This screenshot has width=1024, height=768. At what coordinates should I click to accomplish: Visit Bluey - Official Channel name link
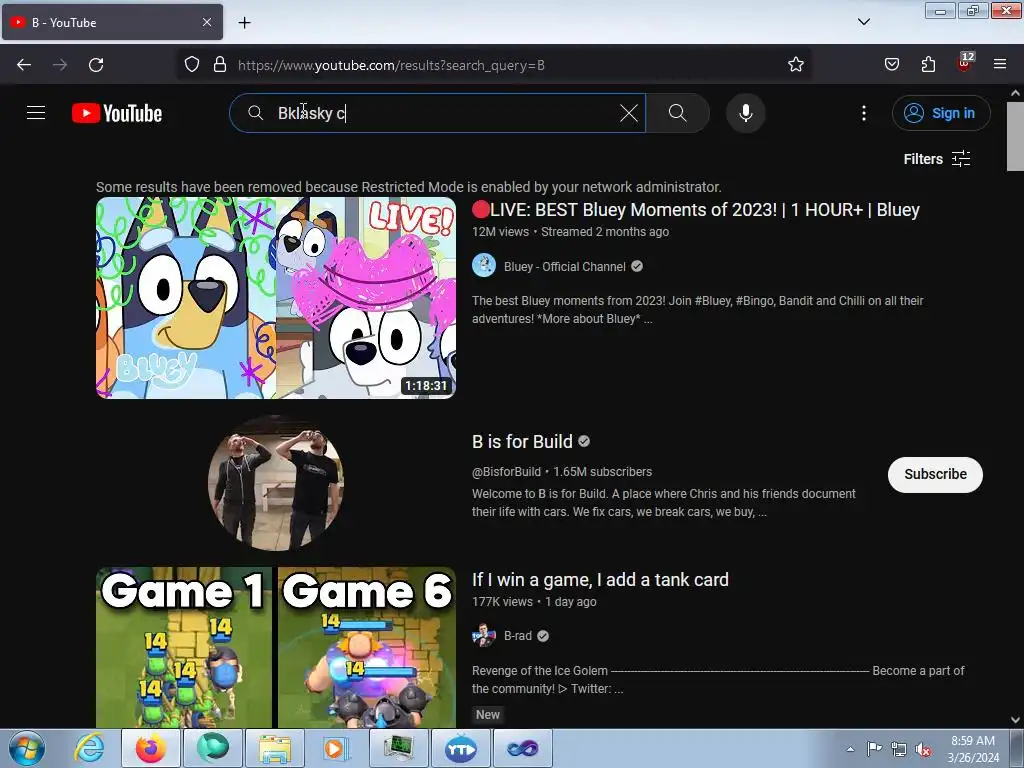565,266
